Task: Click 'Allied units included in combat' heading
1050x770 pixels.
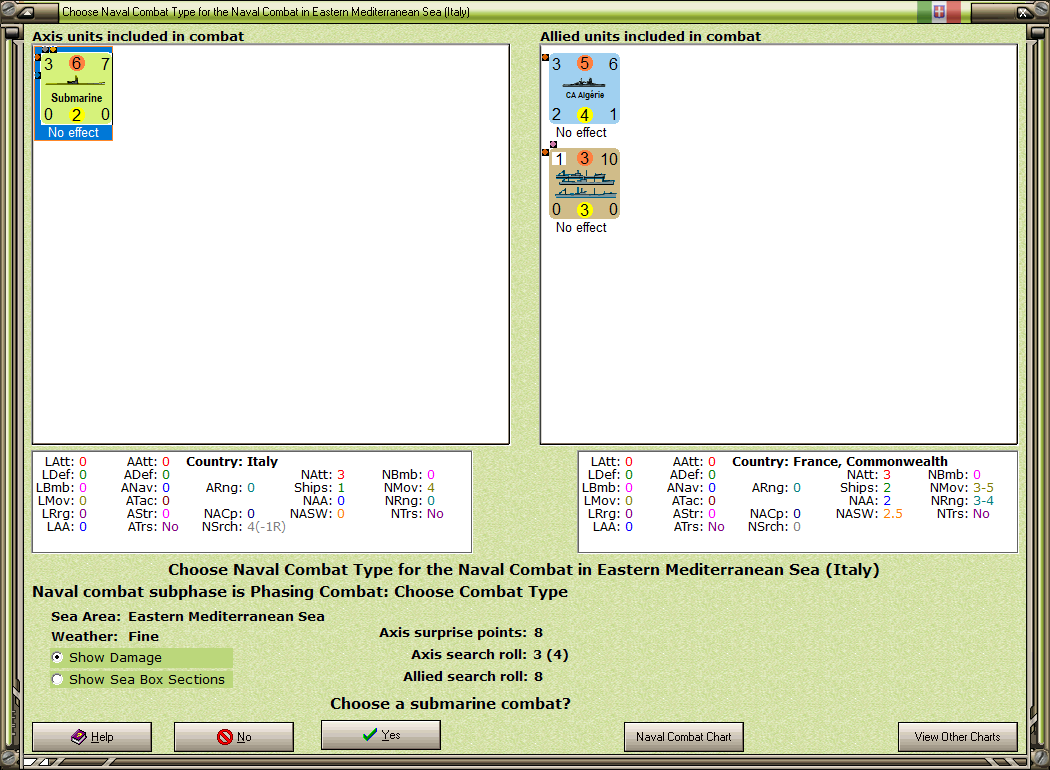Action: point(651,36)
